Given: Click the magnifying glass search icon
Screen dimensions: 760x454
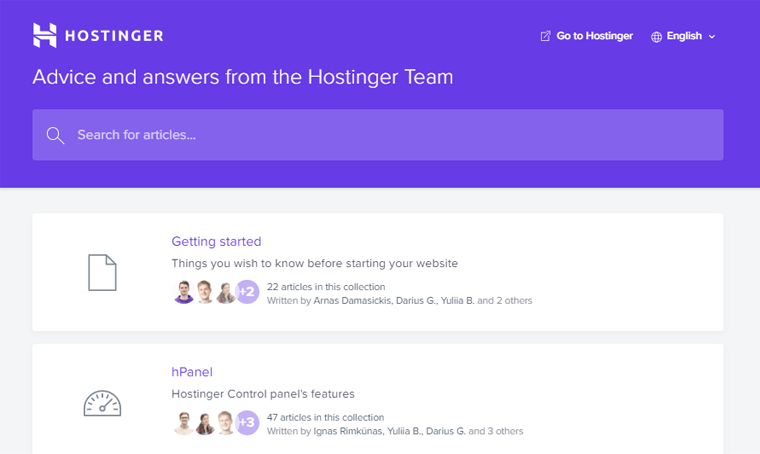Looking at the screenshot, I should (x=55, y=135).
